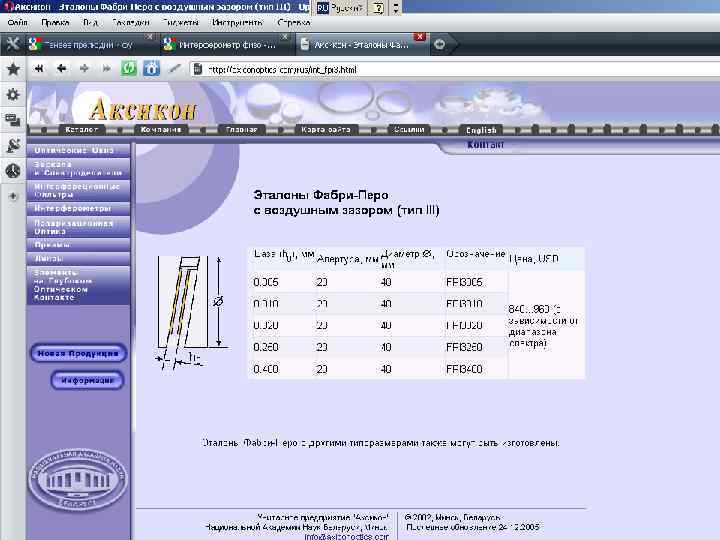
Task: Click the rewind navigation button
Action: pos(39,69)
